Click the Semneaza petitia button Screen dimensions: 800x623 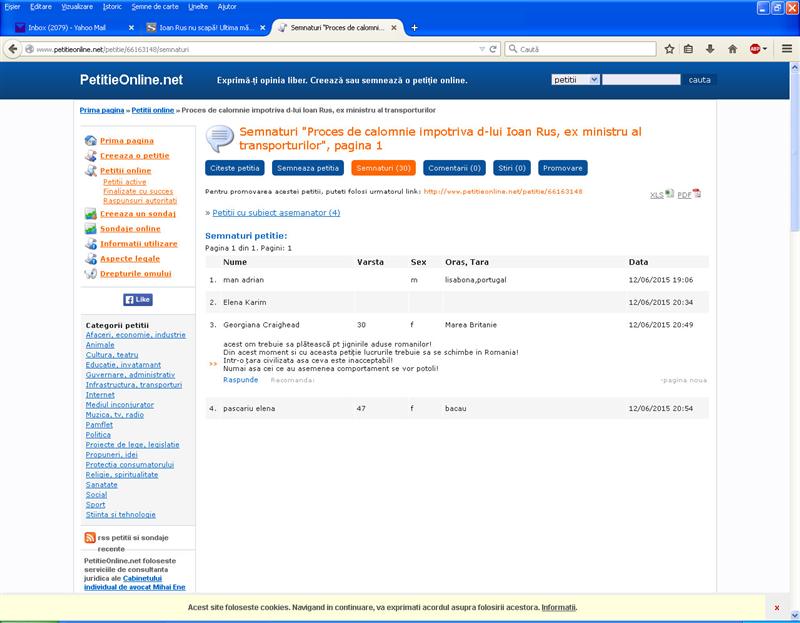[308, 168]
